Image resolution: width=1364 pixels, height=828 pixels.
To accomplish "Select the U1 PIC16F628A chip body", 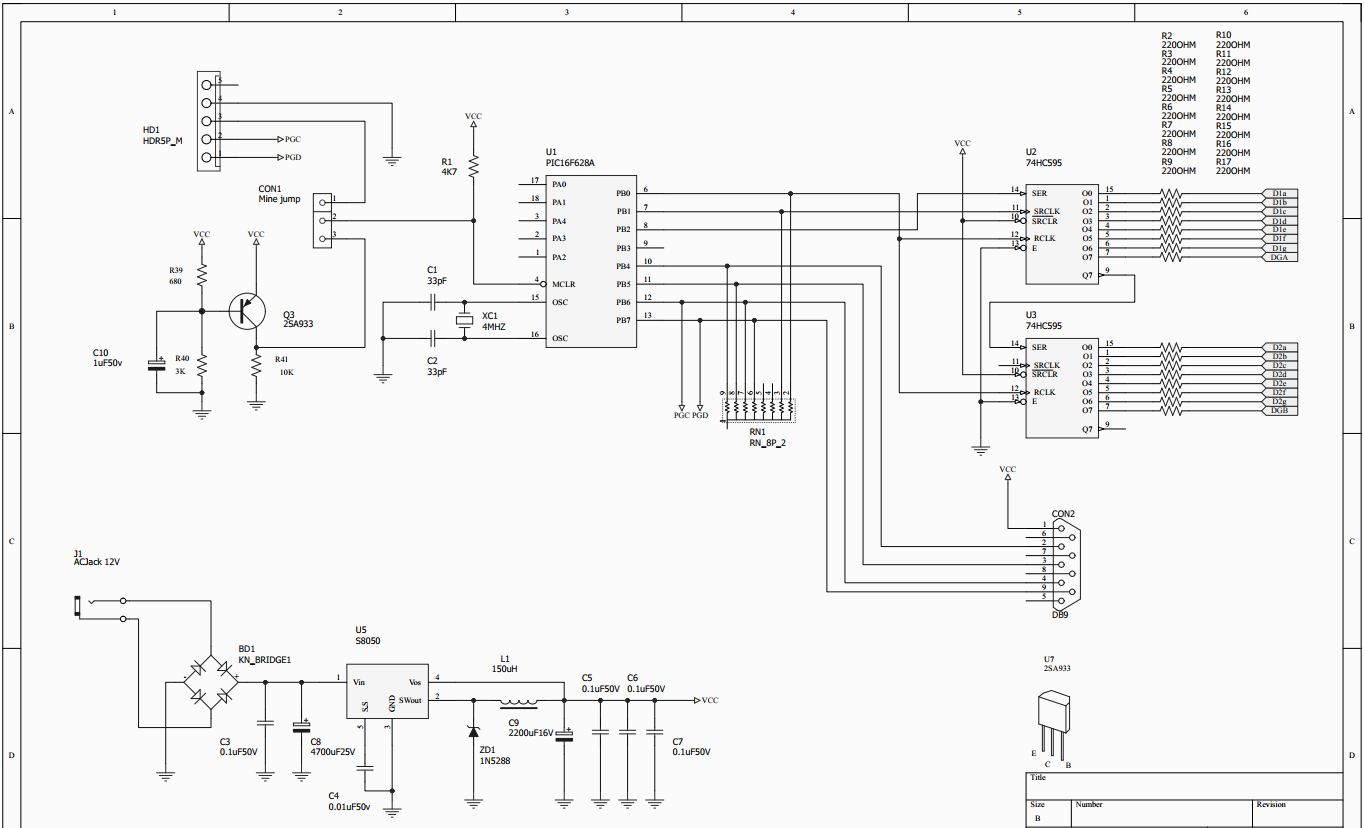I will pyautogui.click(x=590, y=262).
